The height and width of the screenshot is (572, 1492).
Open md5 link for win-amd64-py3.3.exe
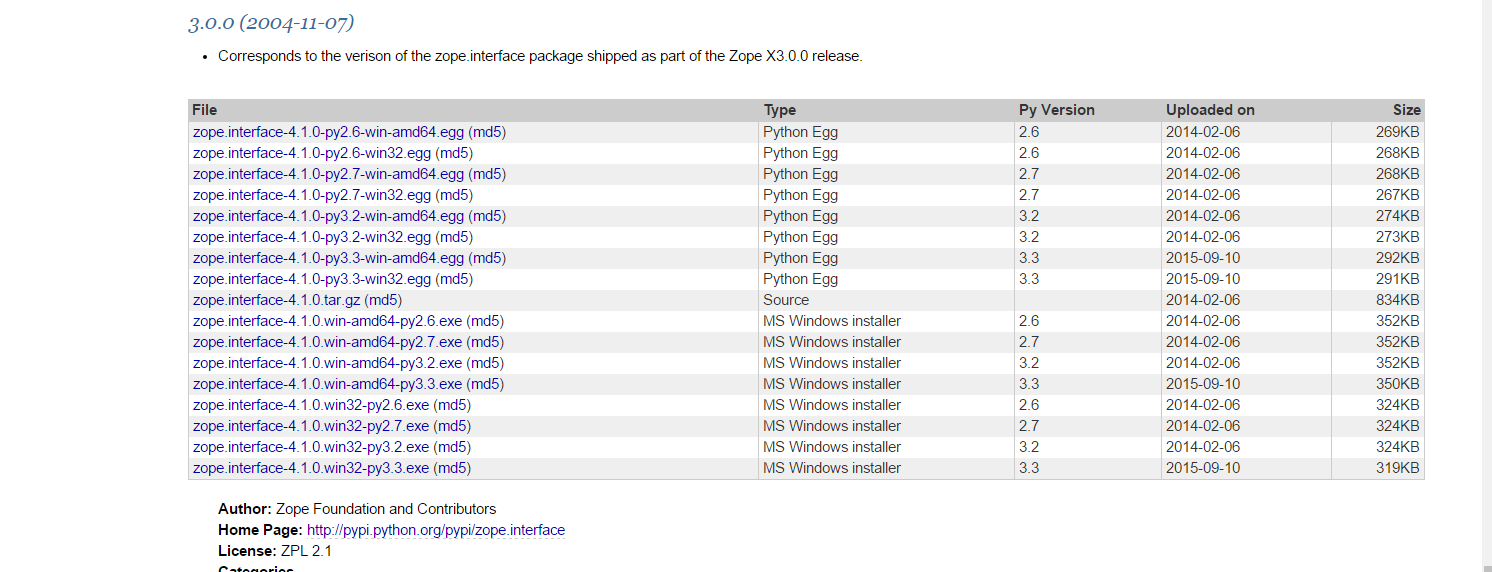[x=485, y=384]
